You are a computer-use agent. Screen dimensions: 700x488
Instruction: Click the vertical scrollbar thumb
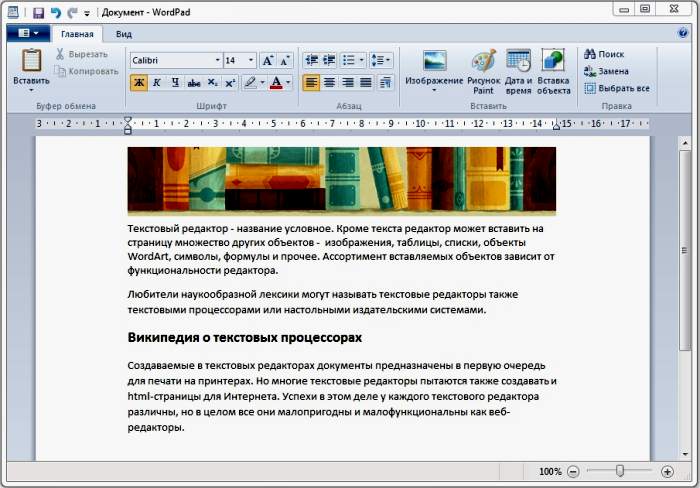[685, 250]
